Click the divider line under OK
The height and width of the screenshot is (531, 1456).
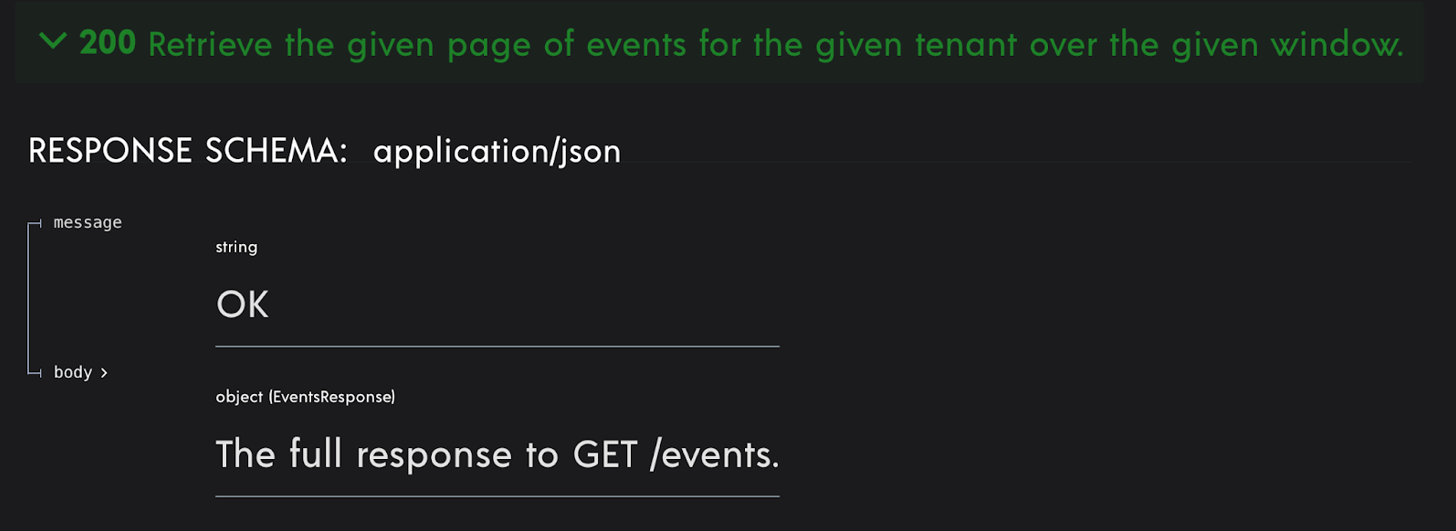point(497,346)
